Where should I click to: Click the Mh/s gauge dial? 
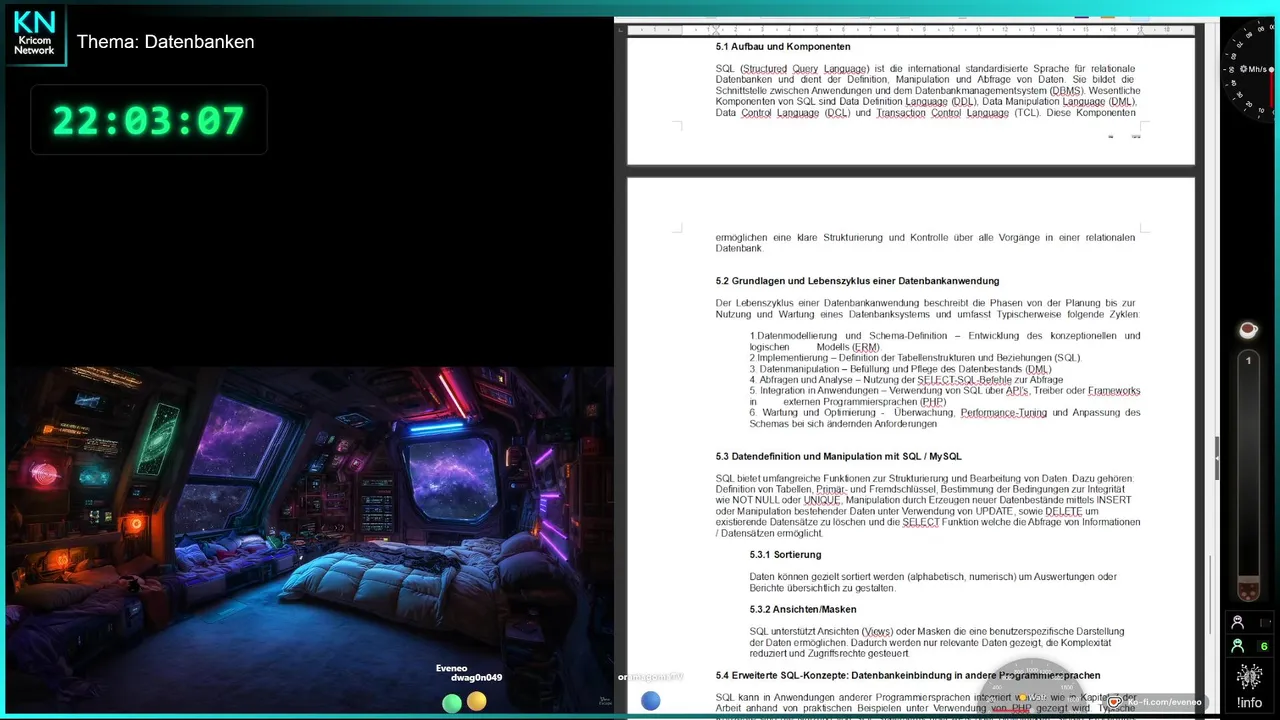(x=1250, y=70)
